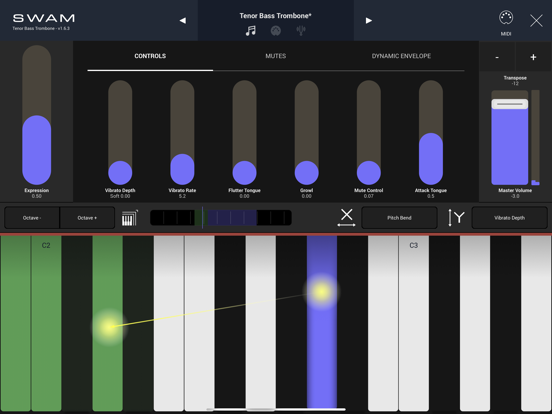Adjust the Attack Tongue slider

[x=431, y=132]
